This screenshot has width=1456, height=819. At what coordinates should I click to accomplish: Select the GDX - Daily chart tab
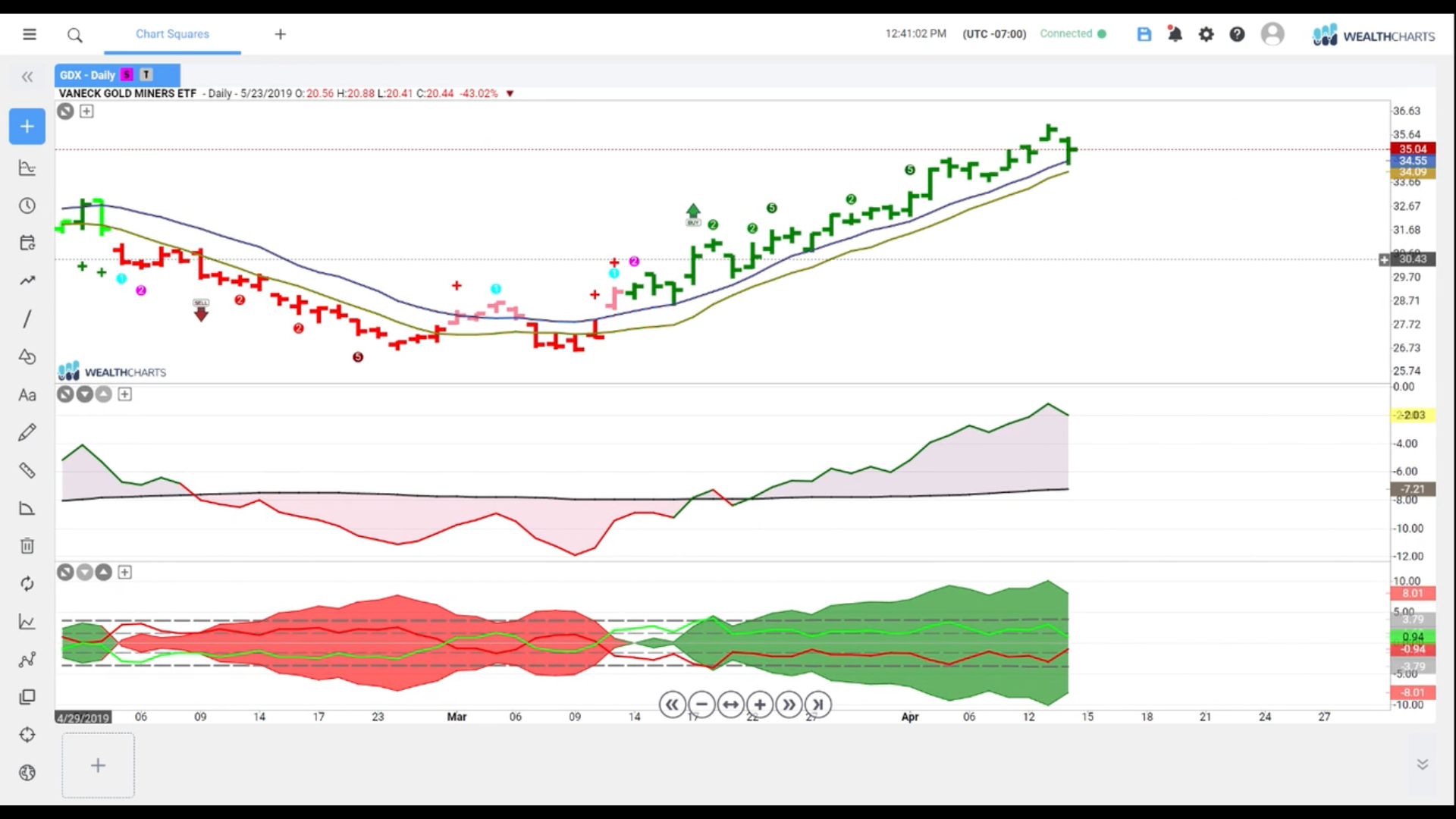[x=118, y=75]
